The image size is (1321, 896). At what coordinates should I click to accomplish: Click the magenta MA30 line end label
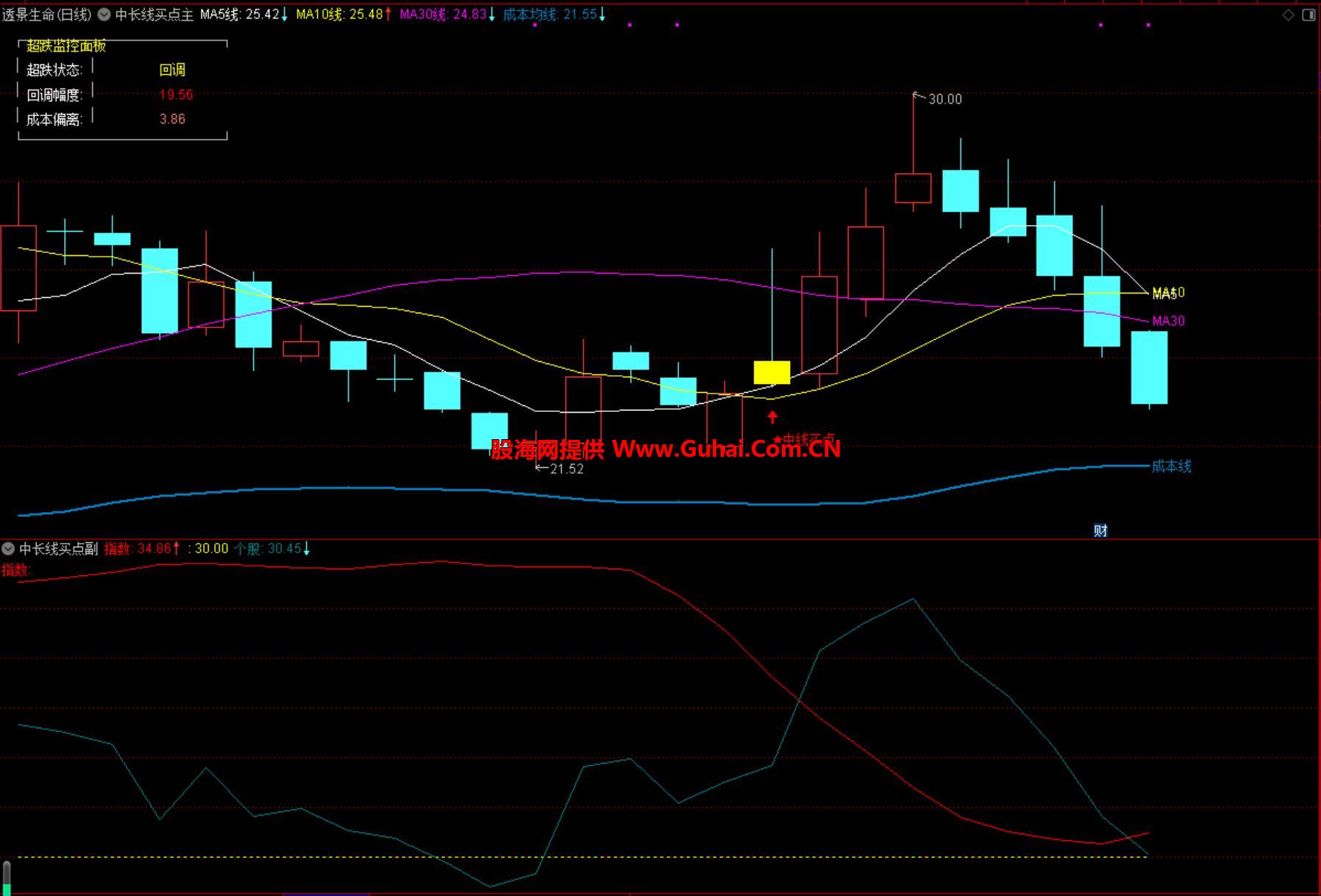point(1168,321)
